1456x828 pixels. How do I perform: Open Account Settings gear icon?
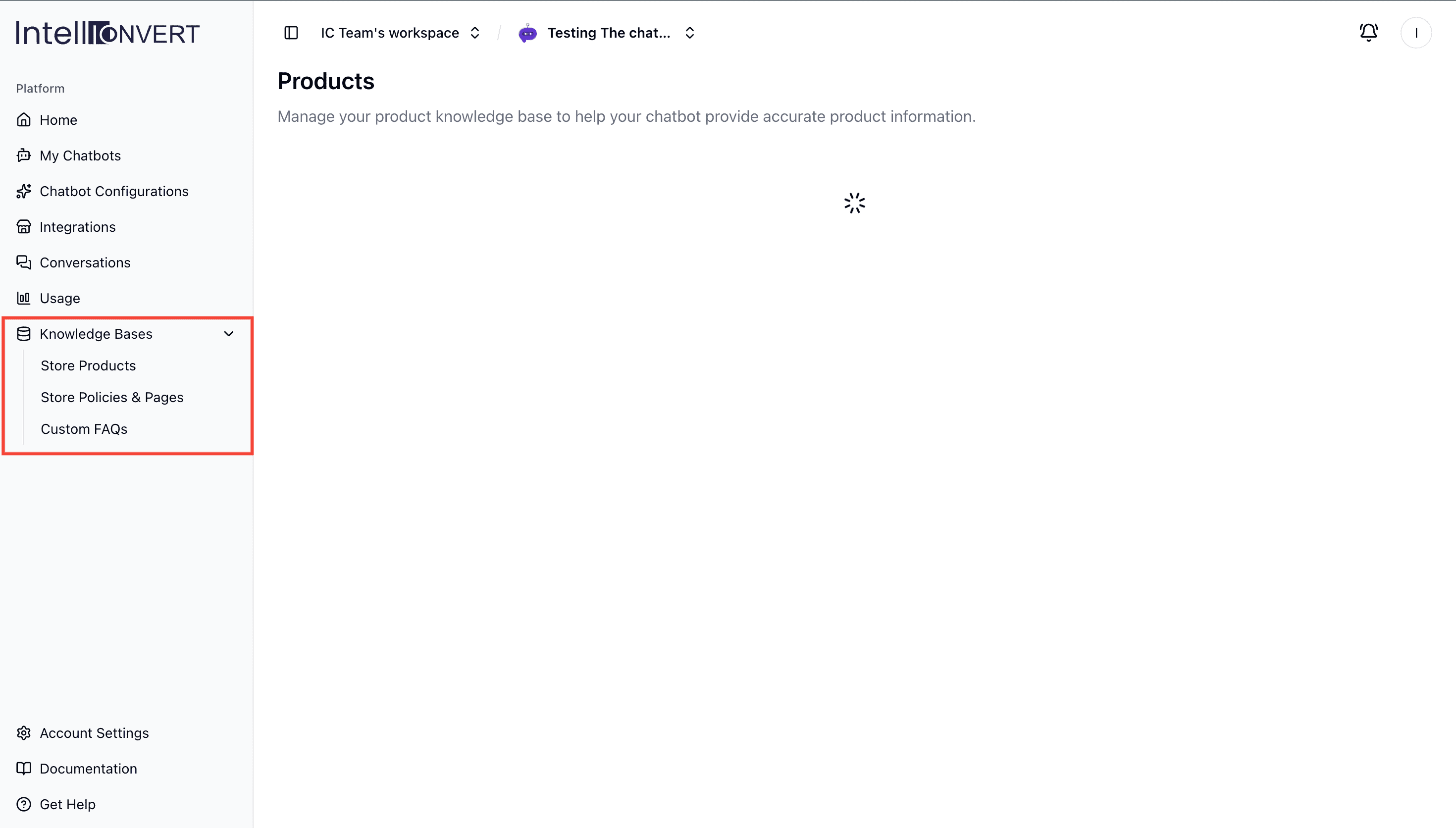click(x=23, y=732)
